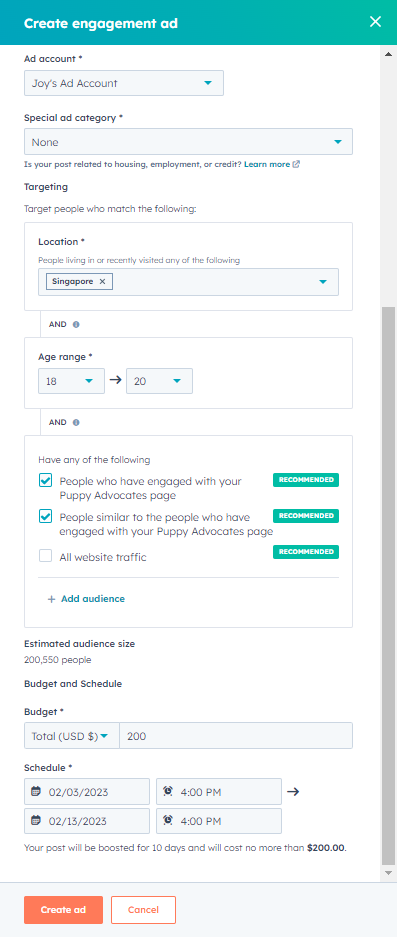The height and width of the screenshot is (937, 397).
Task: Open the start date calendar 02/03/2023
Action: [x=36, y=792]
